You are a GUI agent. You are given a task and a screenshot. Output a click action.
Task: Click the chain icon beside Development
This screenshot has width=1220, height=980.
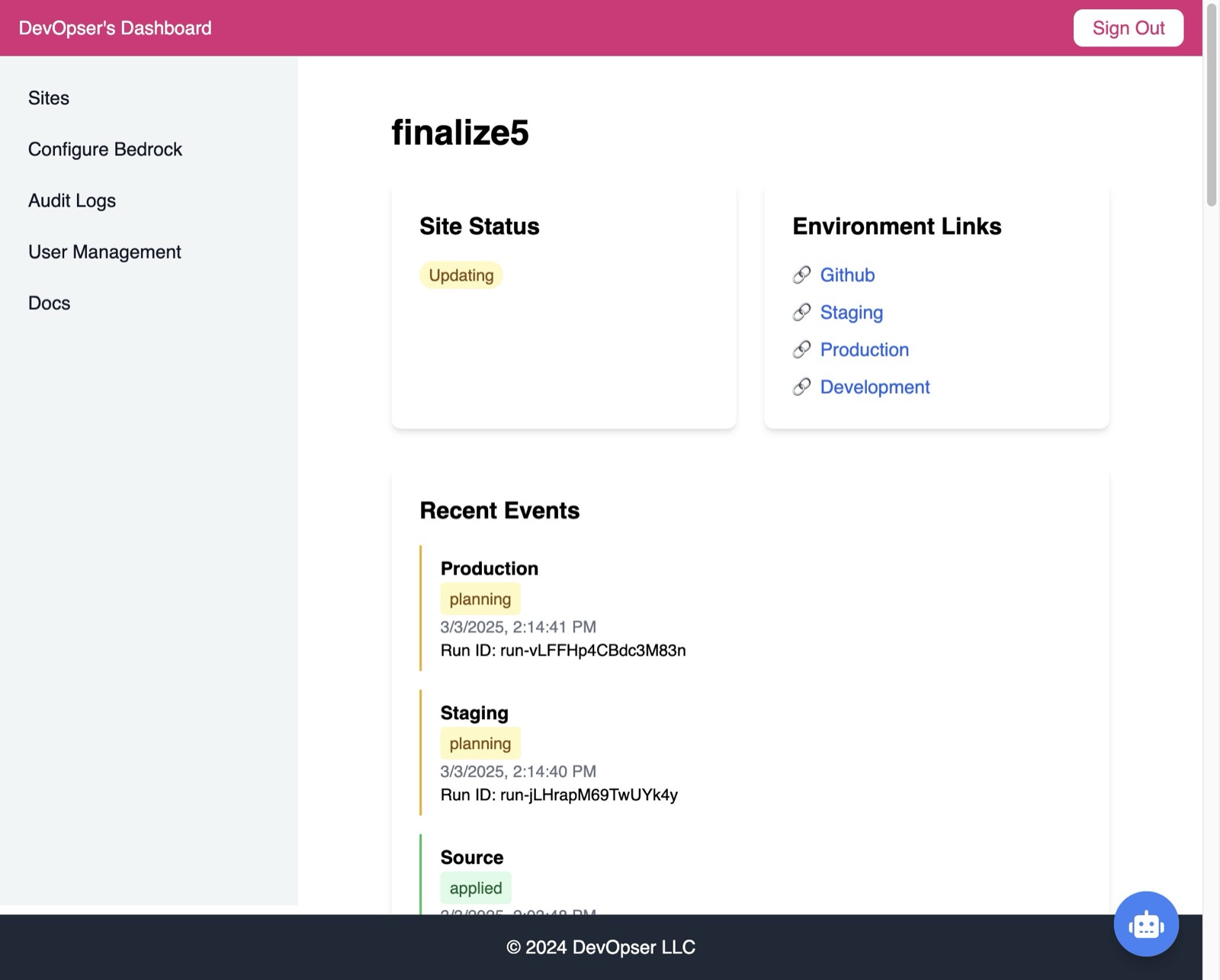coord(801,387)
